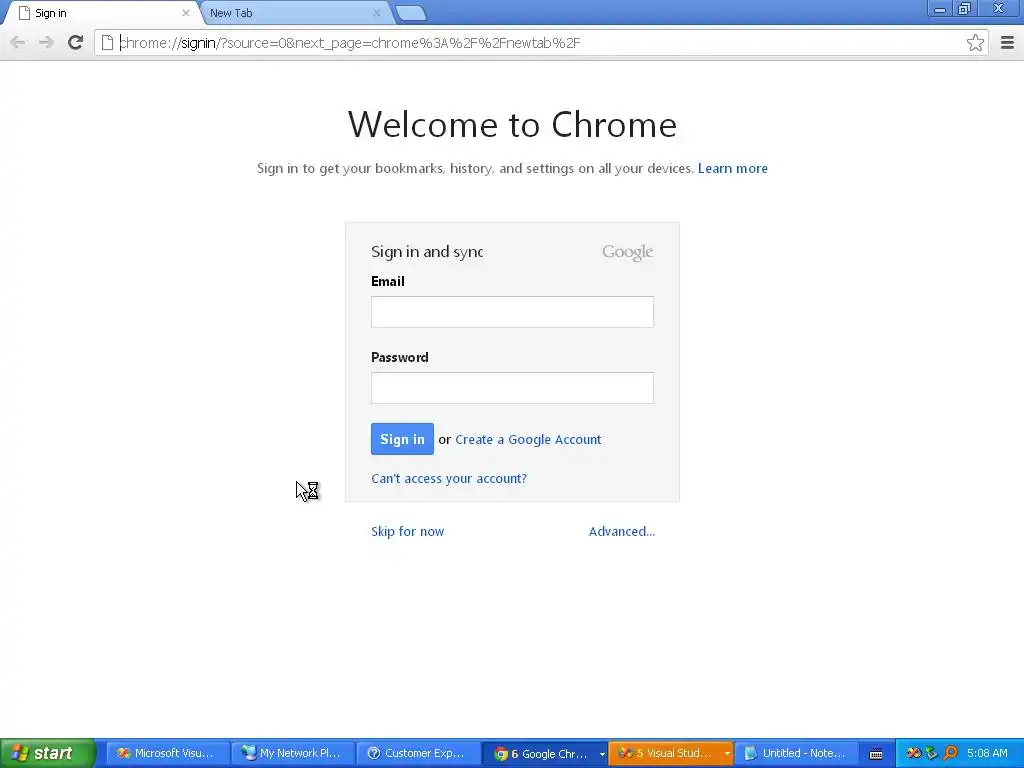Click the blue Sign in button
The width and height of the screenshot is (1024, 768).
[402, 439]
